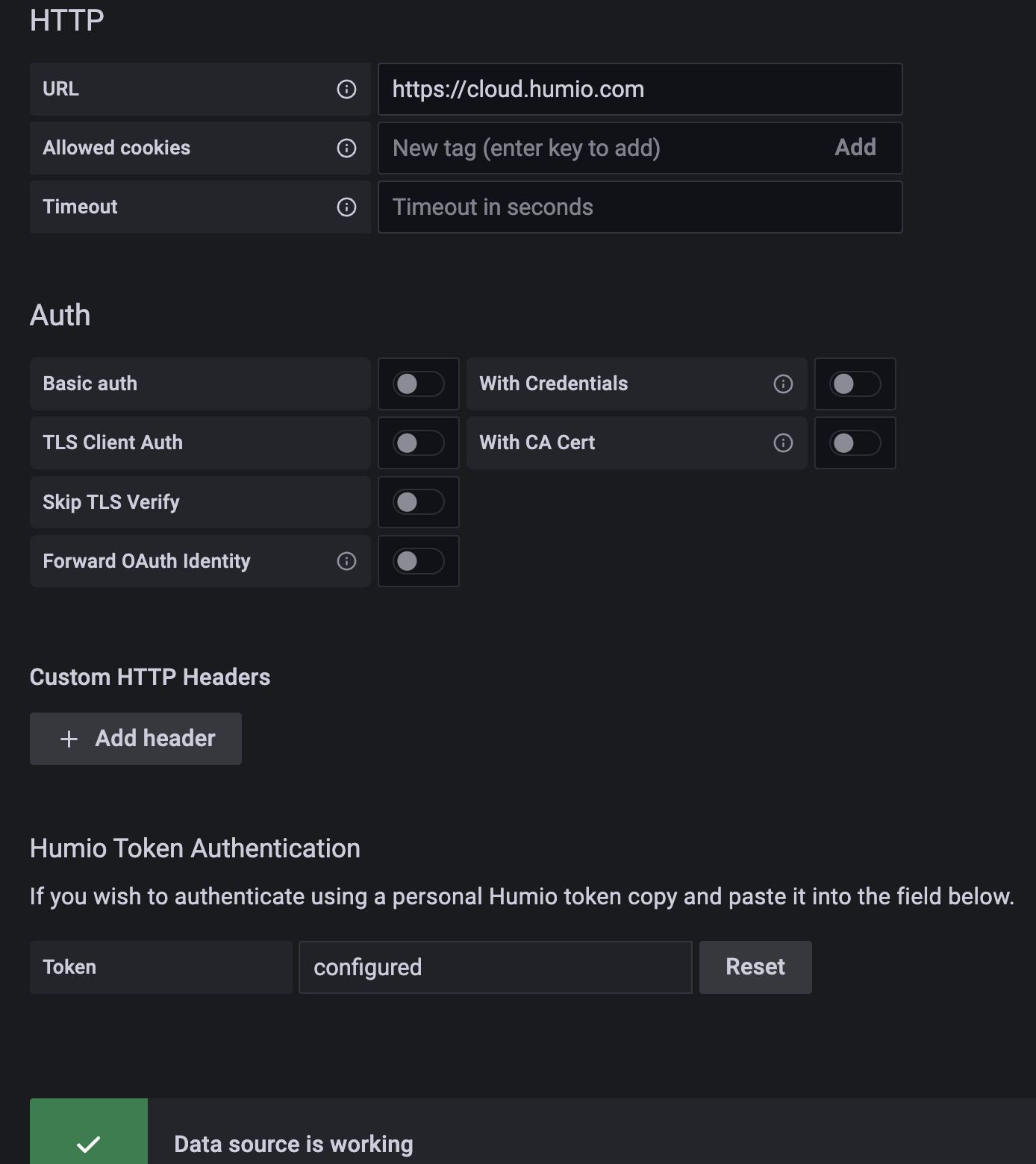Switch on Forward OAuth Identity

pyautogui.click(x=418, y=561)
